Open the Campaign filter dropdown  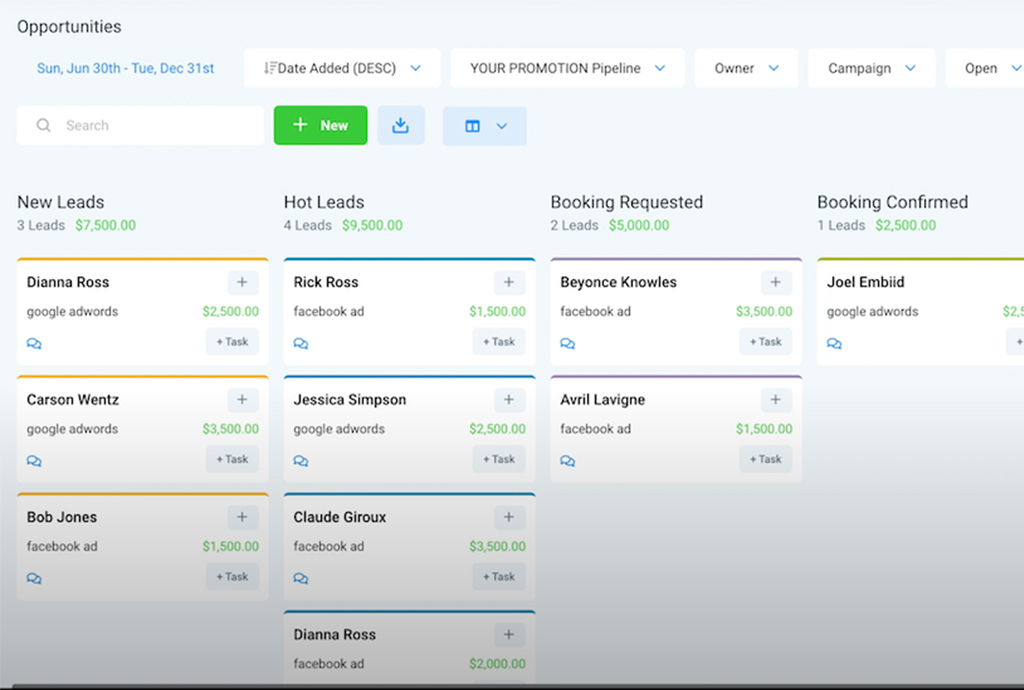click(x=871, y=68)
